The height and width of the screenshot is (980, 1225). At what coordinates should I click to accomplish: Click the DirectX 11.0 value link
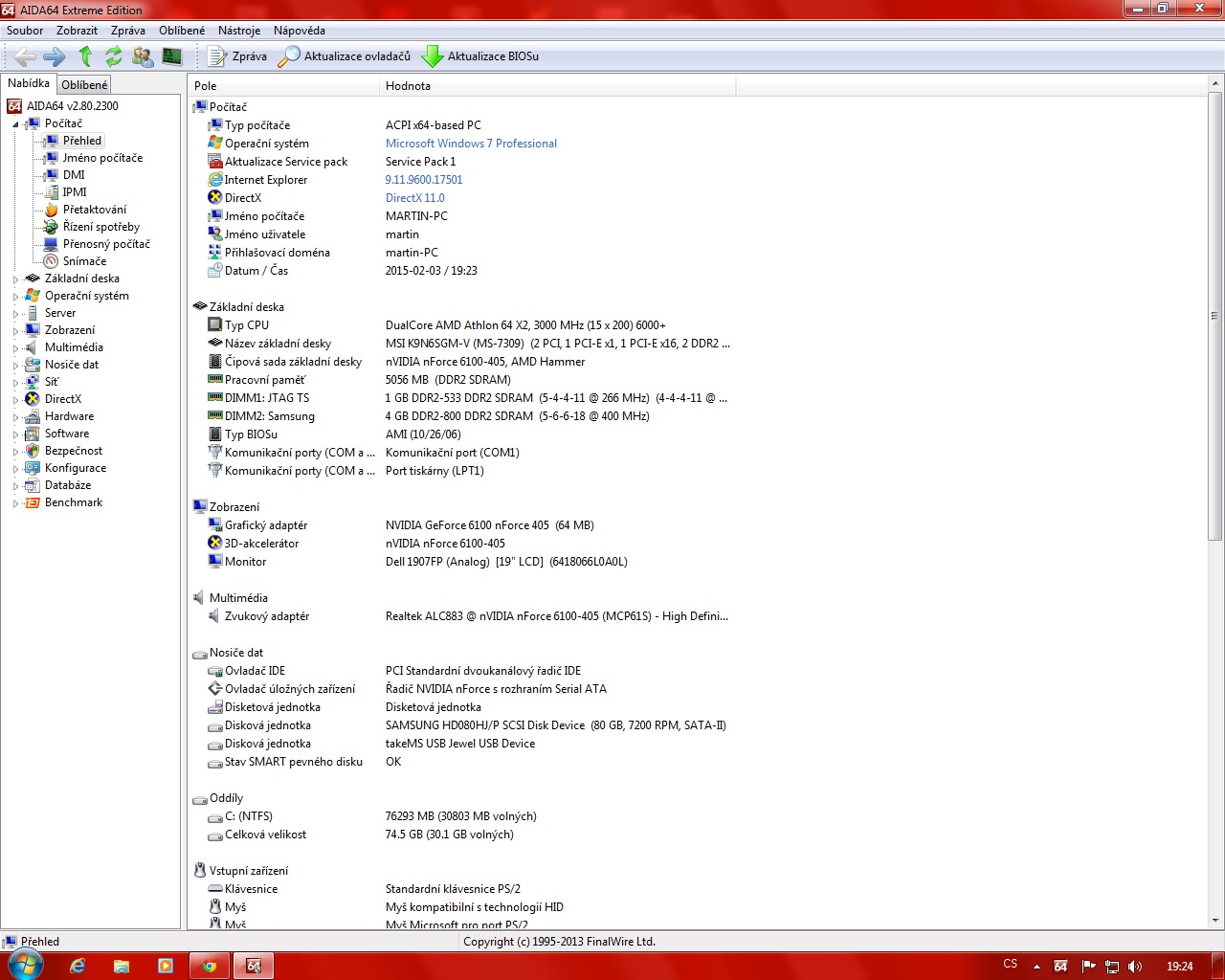pos(414,198)
